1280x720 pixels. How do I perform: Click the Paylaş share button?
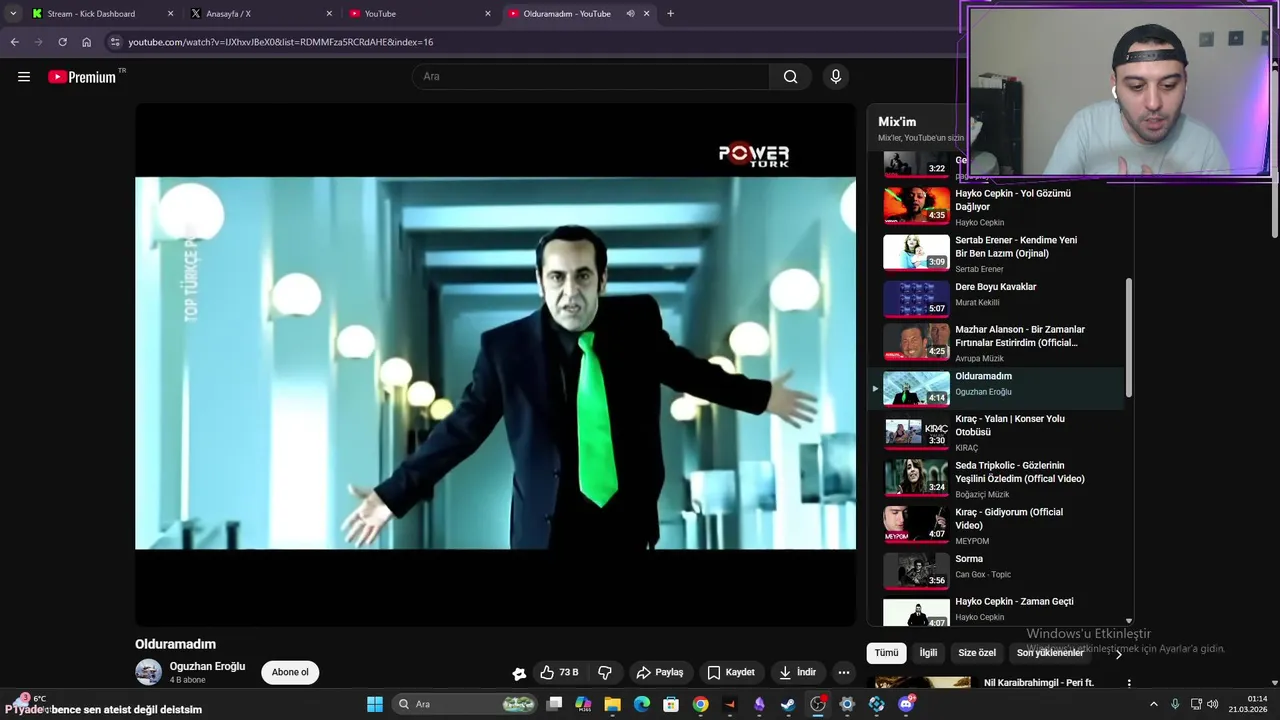click(x=660, y=672)
